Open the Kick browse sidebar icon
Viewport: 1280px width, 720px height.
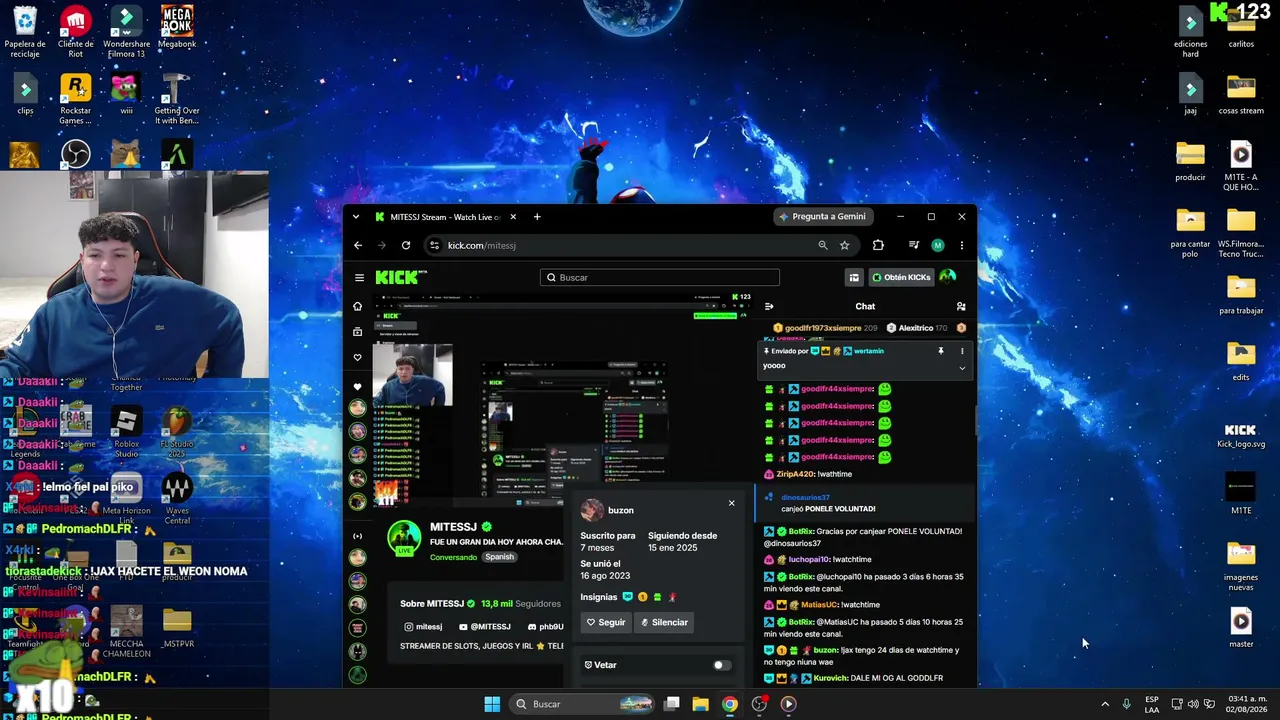pos(358,332)
